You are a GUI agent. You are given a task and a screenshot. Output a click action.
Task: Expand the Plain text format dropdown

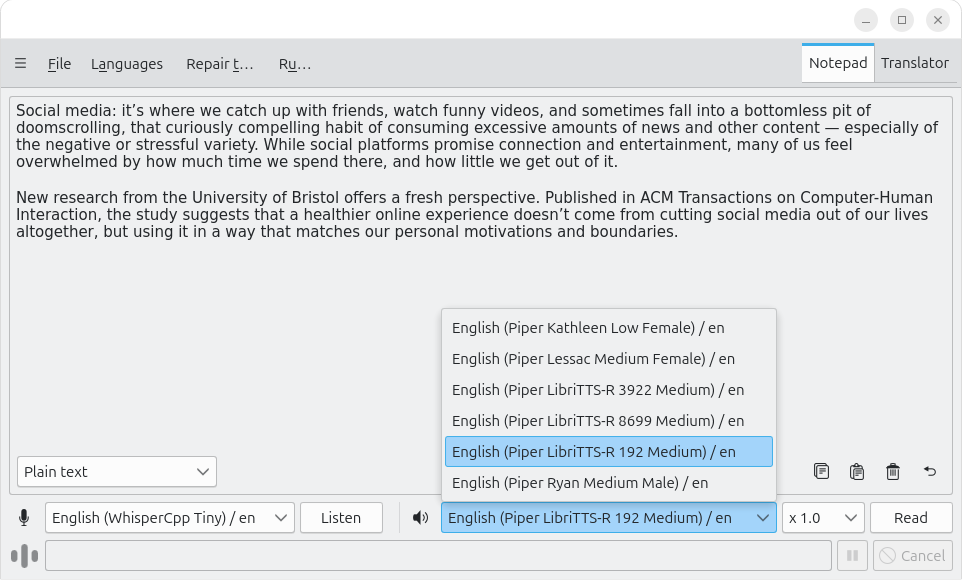pyautogui.click(x=117, y=472)
